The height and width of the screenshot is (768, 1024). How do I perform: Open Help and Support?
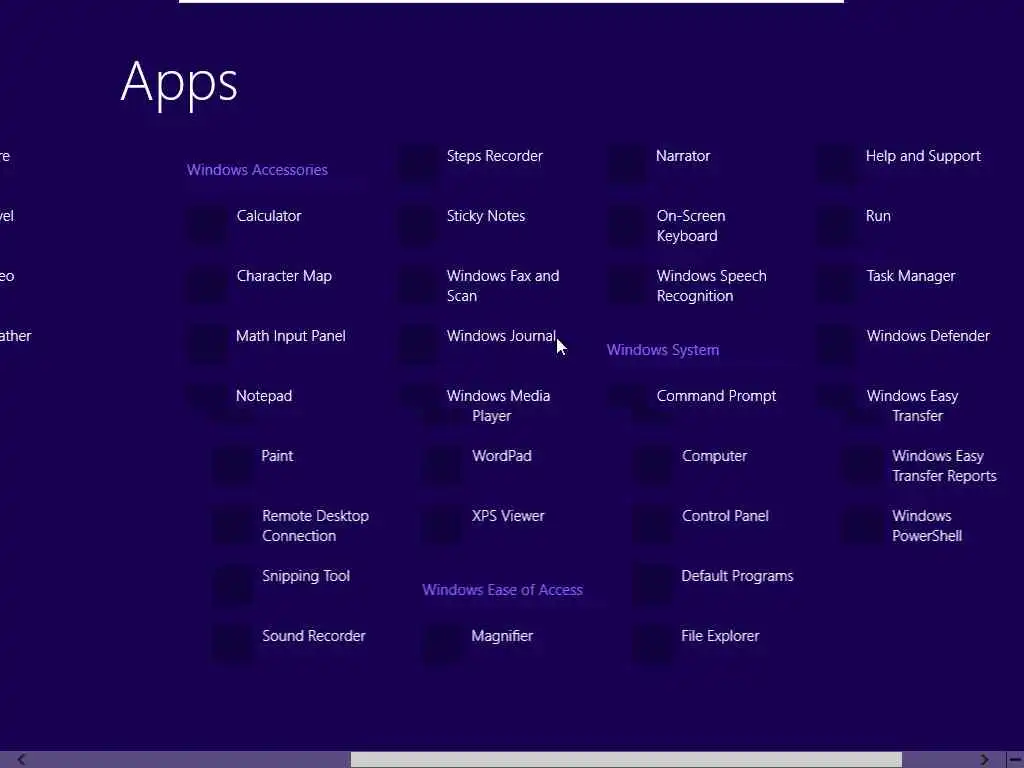(923, 156)
